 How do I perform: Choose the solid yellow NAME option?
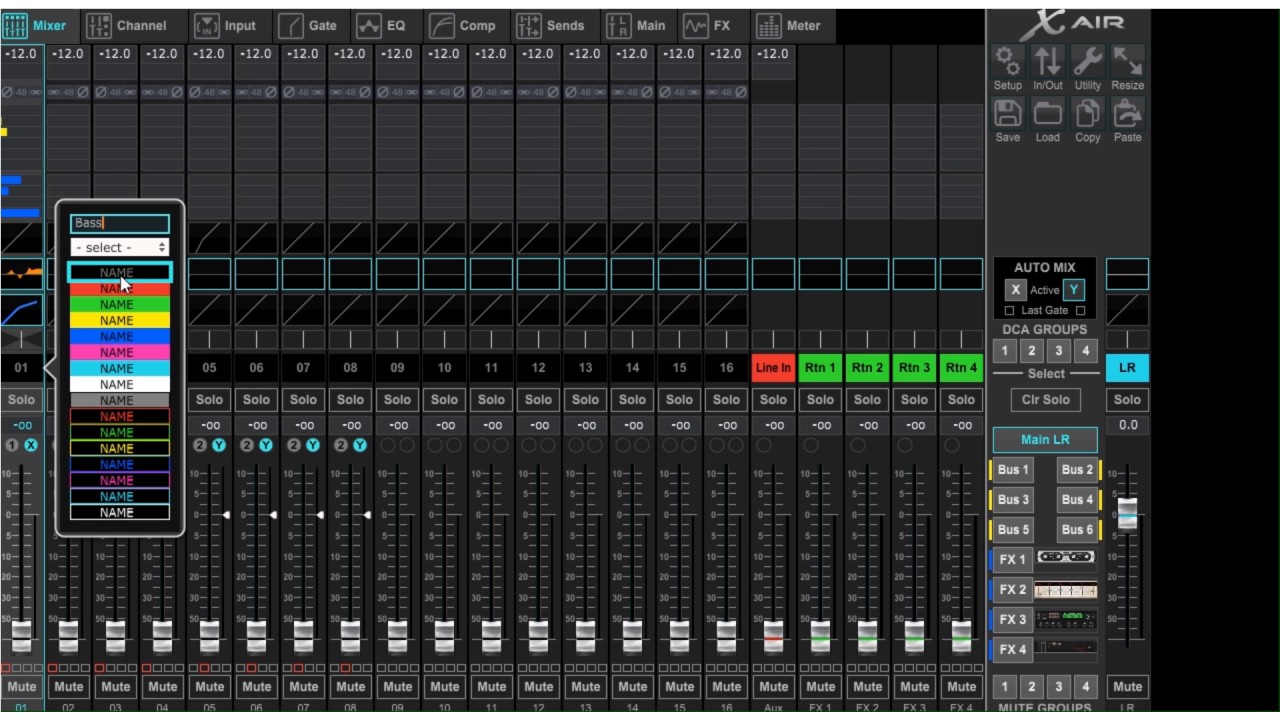117,320
